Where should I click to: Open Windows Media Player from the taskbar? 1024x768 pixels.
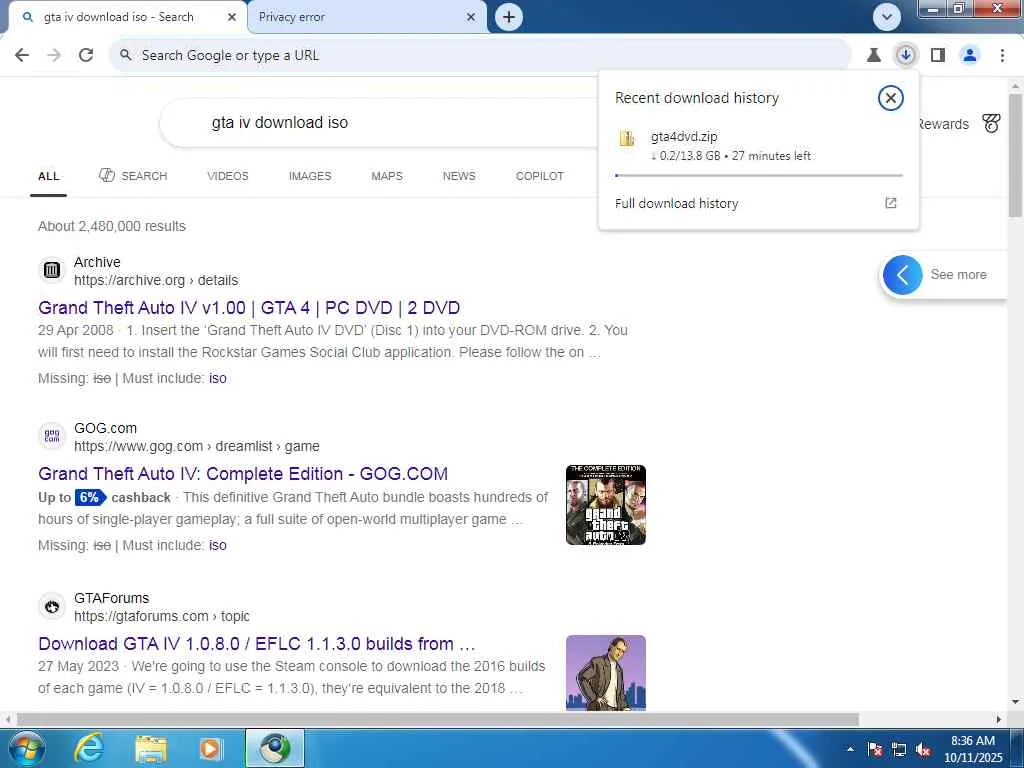[x=210, y=748]
